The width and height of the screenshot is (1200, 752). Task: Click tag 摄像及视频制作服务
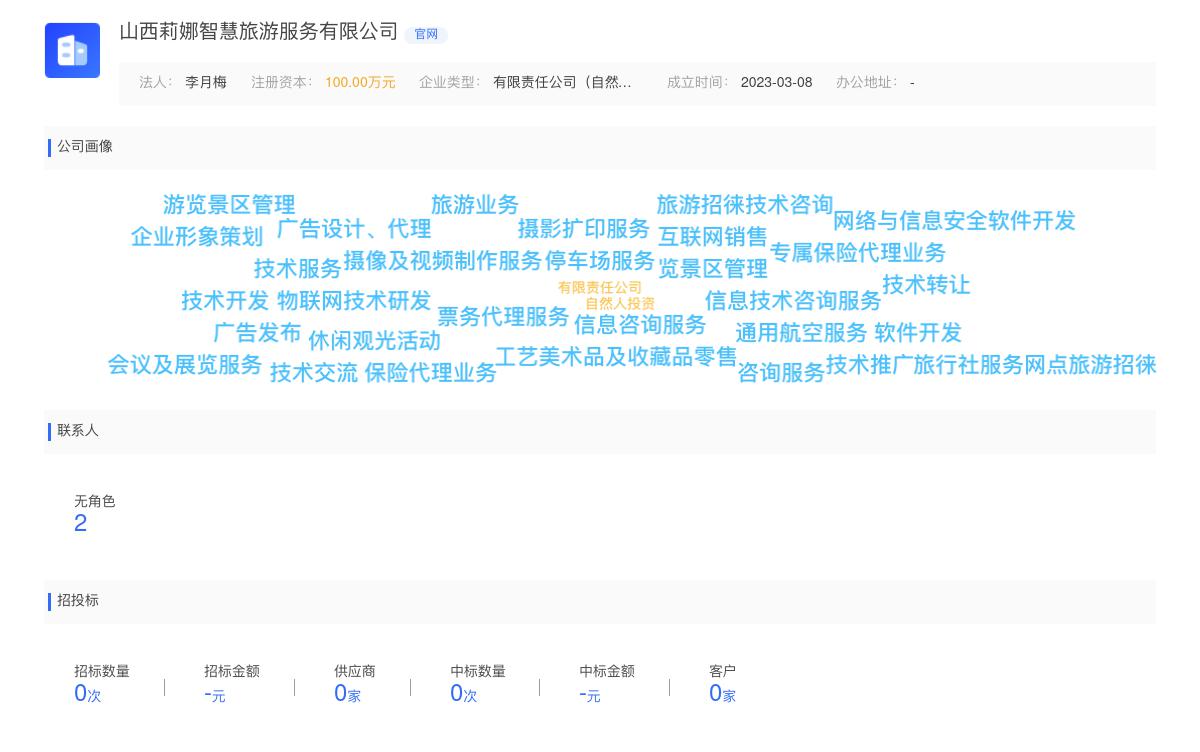tap(443, 261)
